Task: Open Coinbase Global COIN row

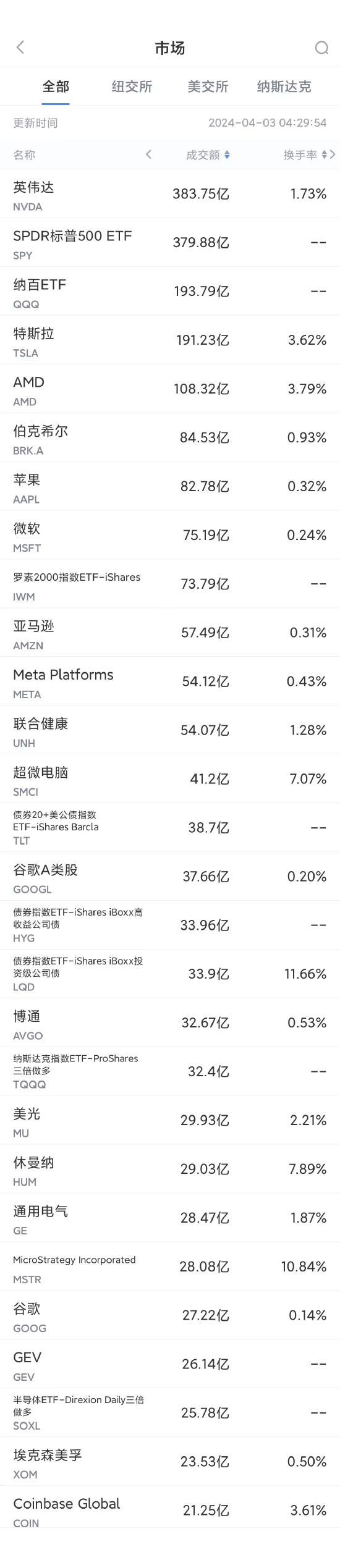Action: tap(170, 1511)
